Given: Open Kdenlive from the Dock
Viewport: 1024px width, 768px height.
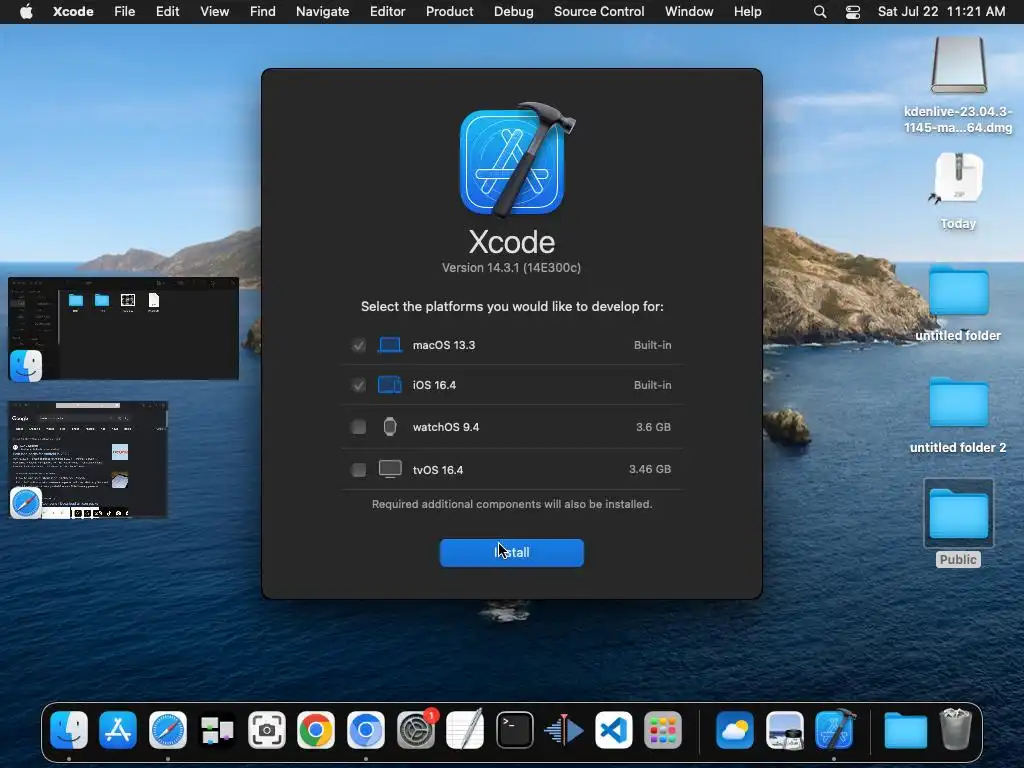Looking at the screenshot, I should click(x=564, y=729).
